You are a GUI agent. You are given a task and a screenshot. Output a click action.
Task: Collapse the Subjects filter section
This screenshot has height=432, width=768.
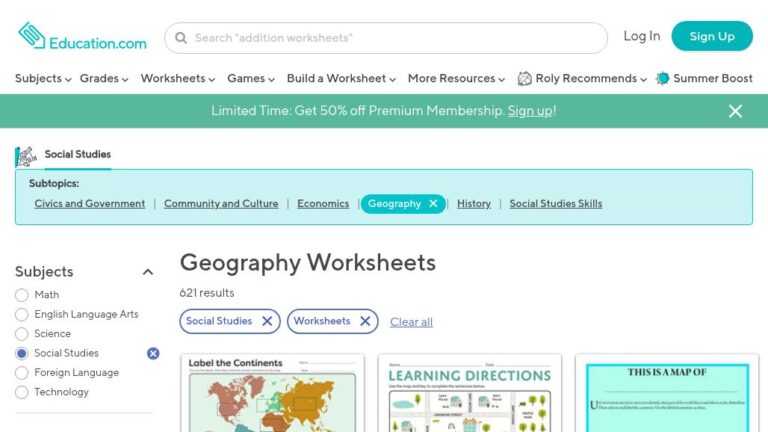click(148, 272)
